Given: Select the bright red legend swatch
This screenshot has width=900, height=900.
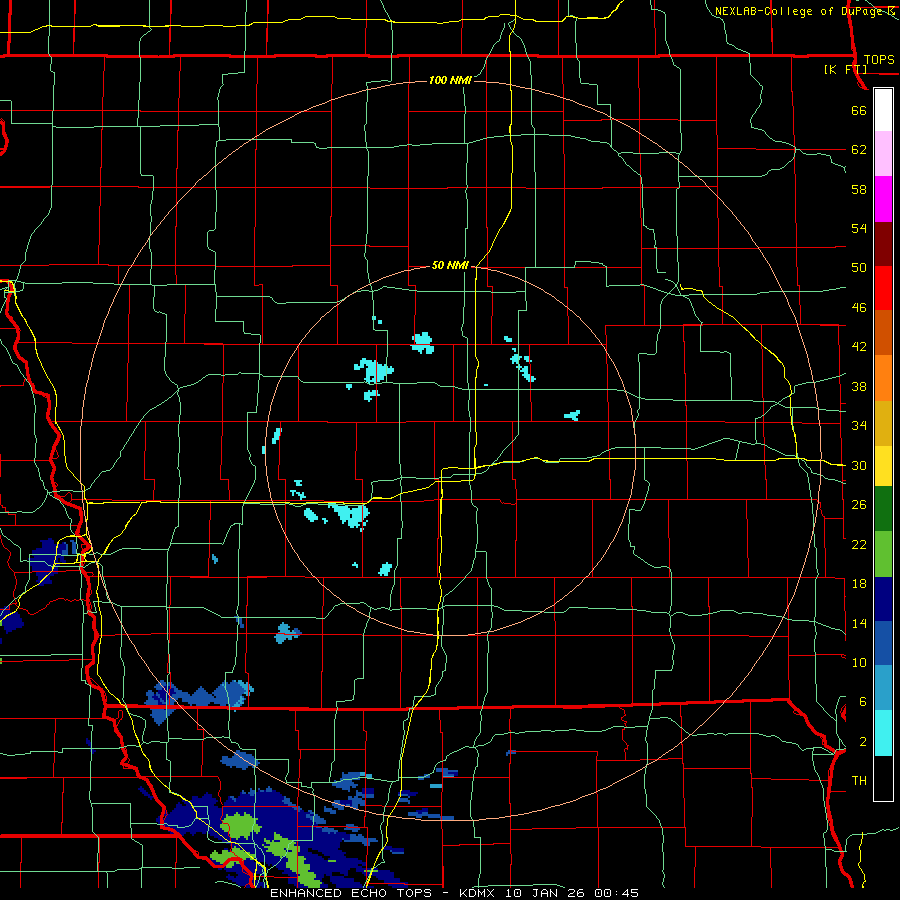Looking at the screenshot, I should [x=883, y=288].
